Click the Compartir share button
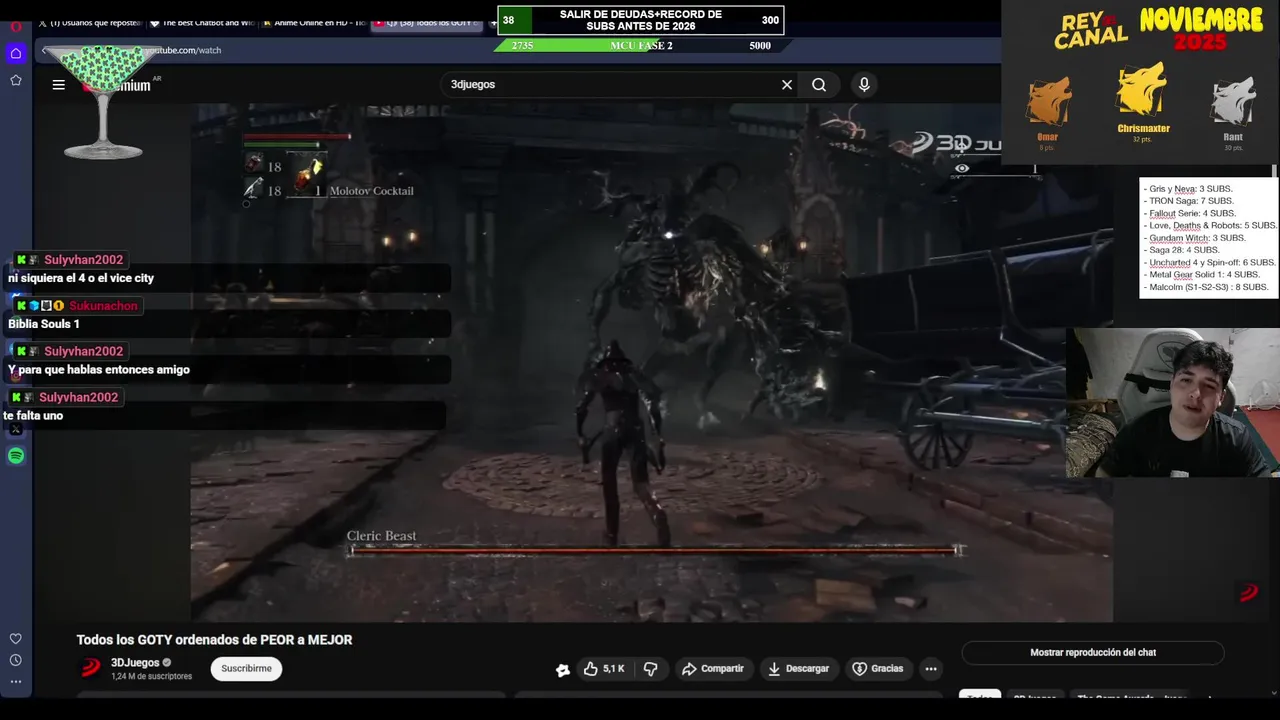 pos(712,668)
